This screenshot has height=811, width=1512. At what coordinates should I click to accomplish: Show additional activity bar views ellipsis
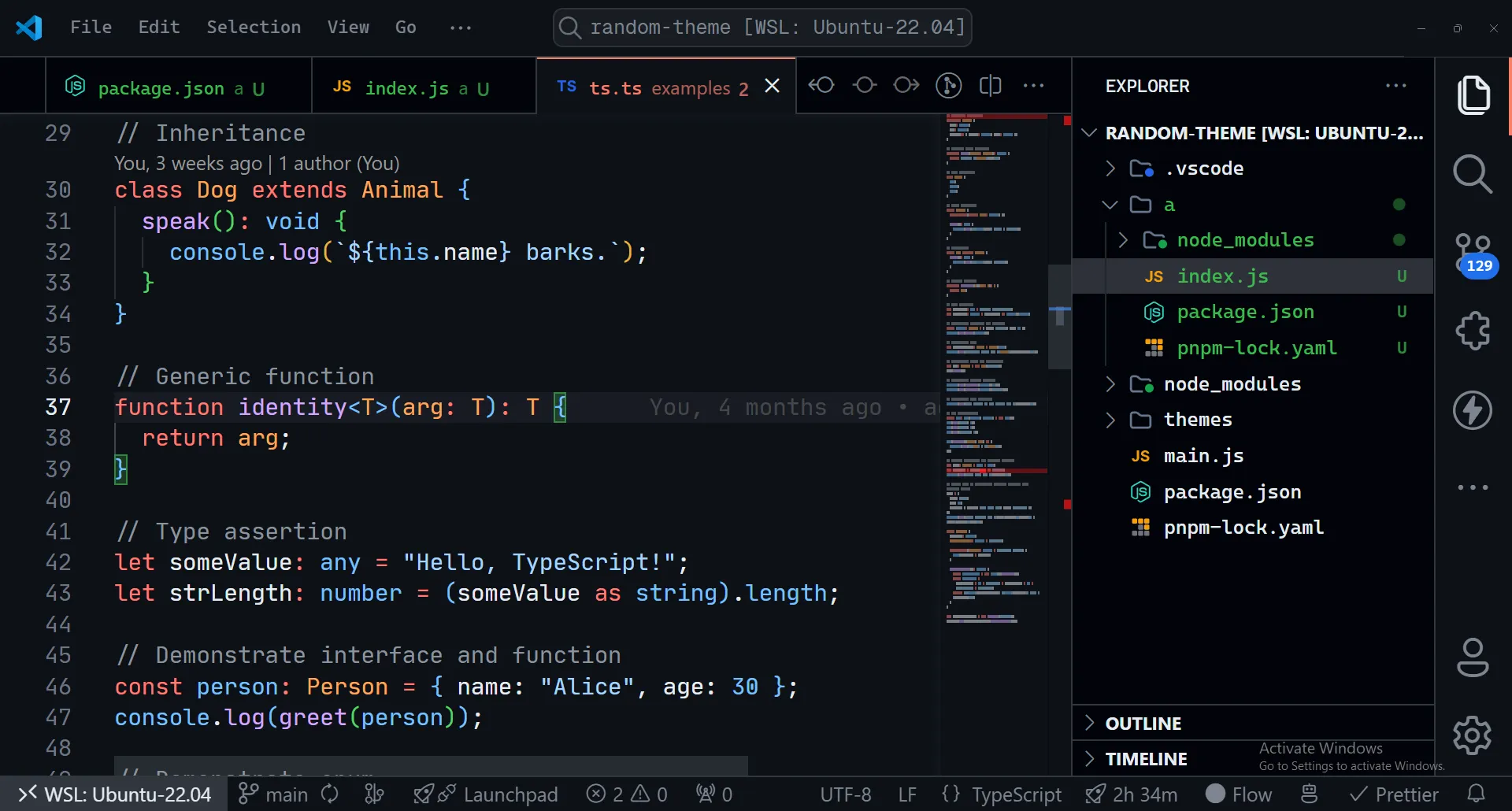coord(1473,487)
